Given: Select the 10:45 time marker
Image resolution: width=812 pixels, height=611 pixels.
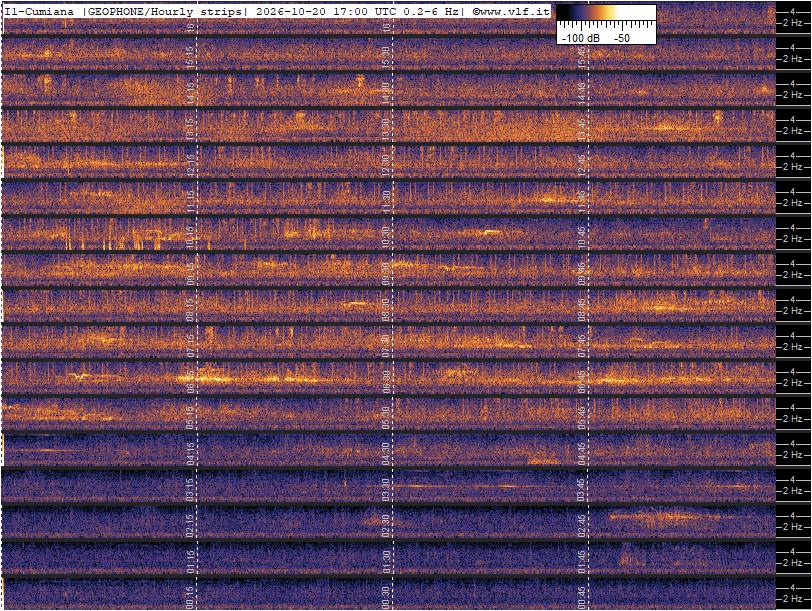Looking at the screenshot, I should point(582,238).
